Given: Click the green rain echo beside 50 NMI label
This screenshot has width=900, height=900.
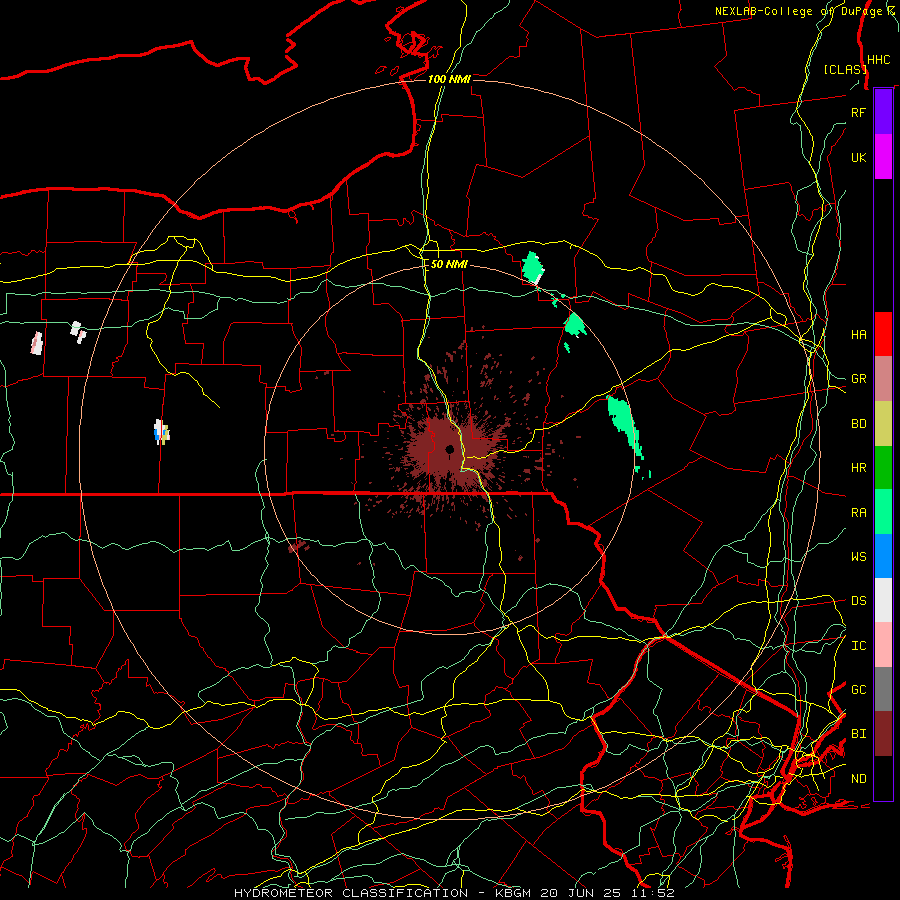Looking at the screenshot, I should [533, 267].
